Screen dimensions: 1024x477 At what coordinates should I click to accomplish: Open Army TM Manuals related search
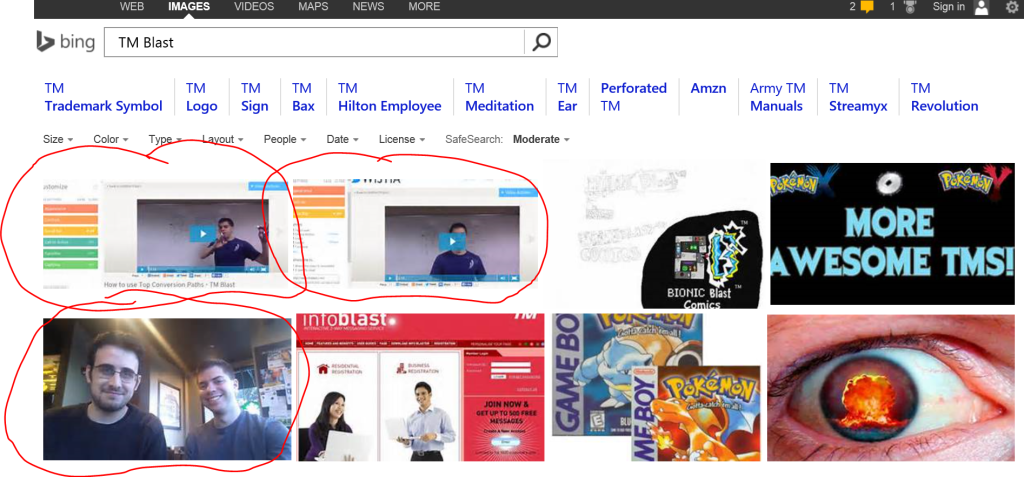pyautogui.click(x=778, y=97)
